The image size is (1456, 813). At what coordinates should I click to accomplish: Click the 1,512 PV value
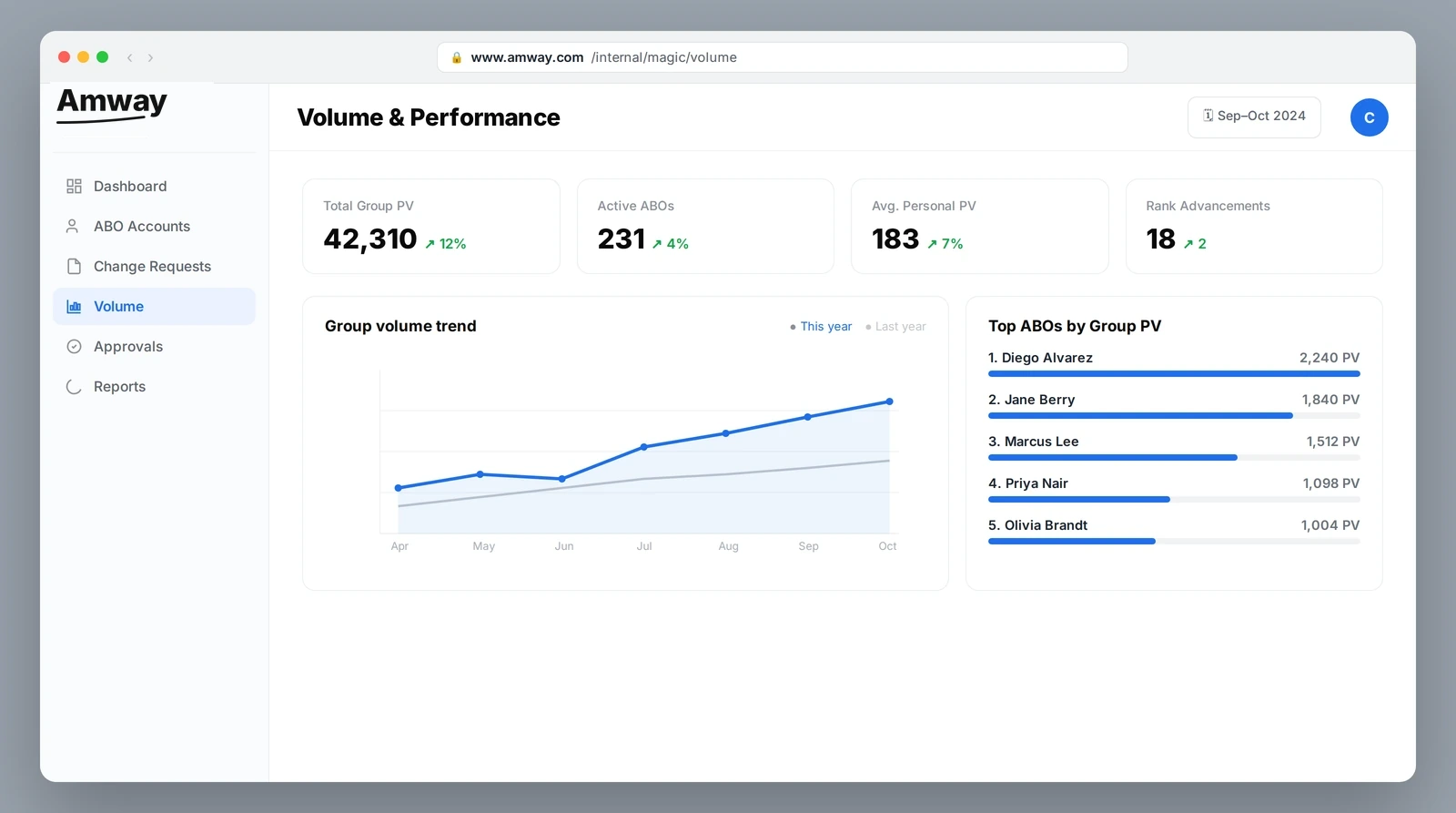1333,442
